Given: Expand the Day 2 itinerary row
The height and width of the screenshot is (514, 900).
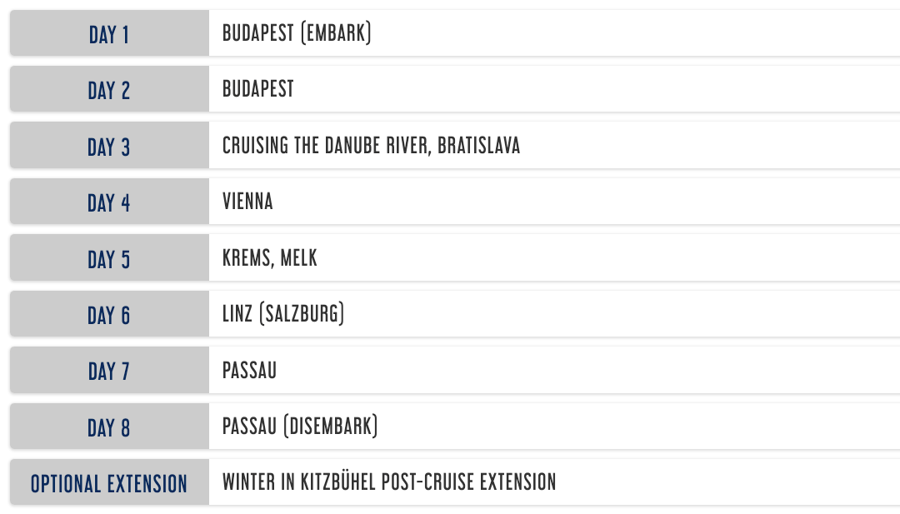Looking at the screenshot, I should point(109,90).
